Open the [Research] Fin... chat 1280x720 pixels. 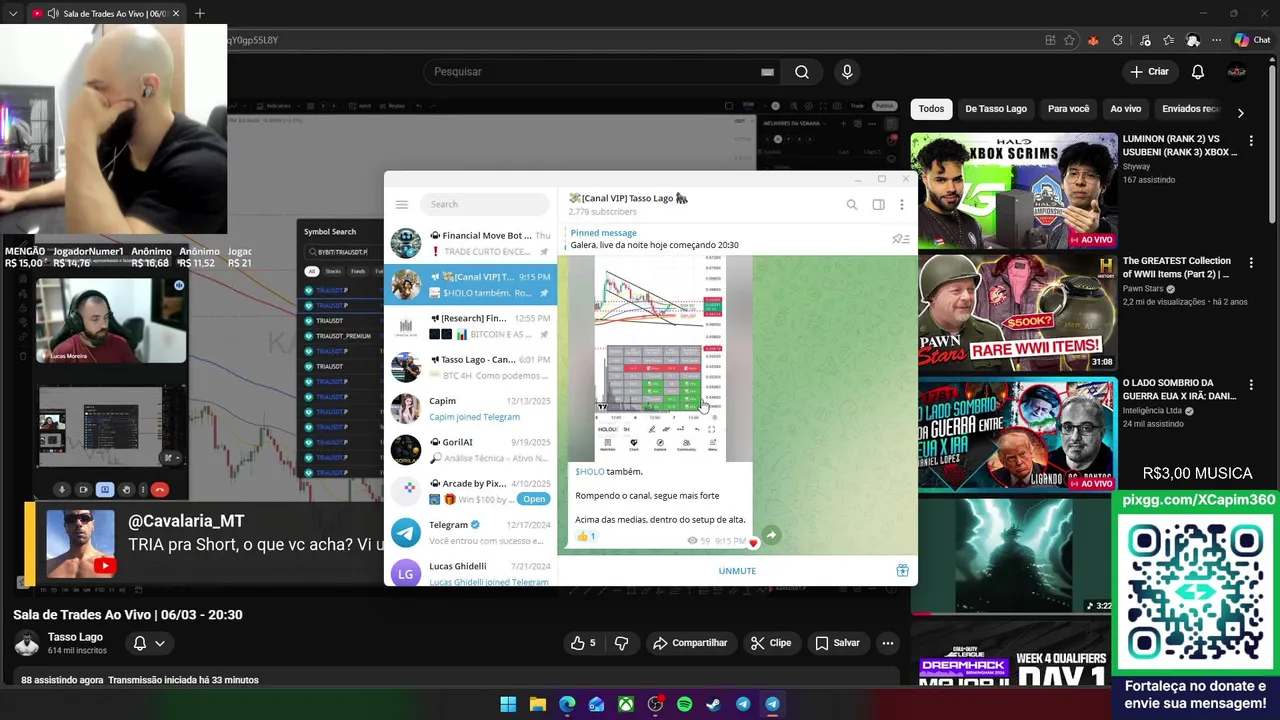click(470, 326)
